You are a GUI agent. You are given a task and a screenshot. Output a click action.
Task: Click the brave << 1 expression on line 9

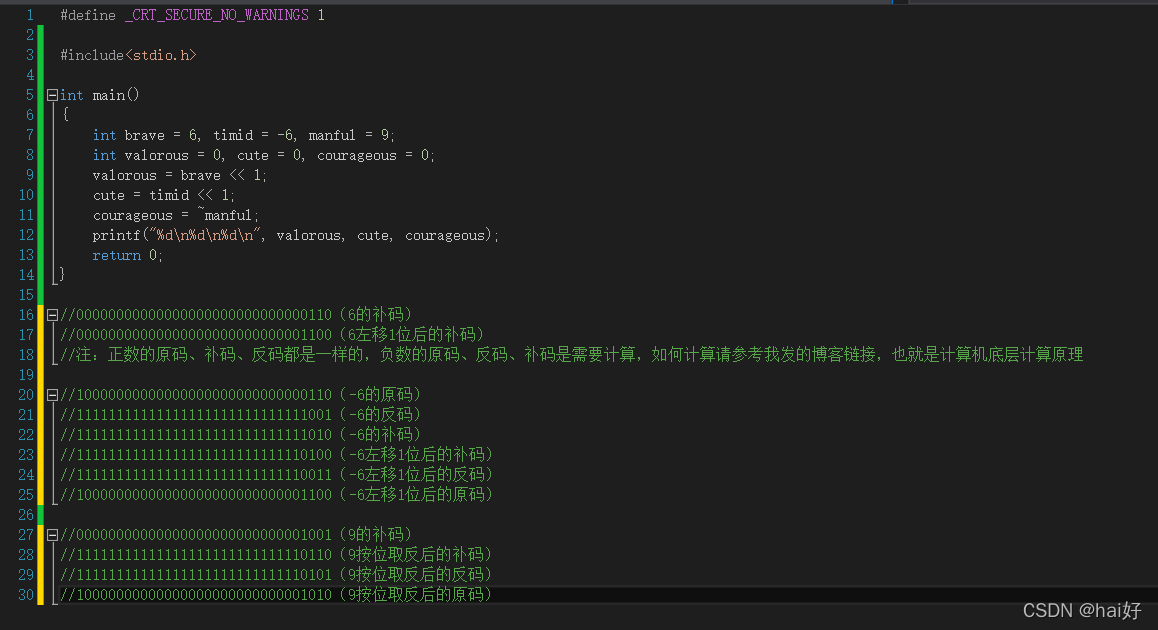click(x=221, y=175)
